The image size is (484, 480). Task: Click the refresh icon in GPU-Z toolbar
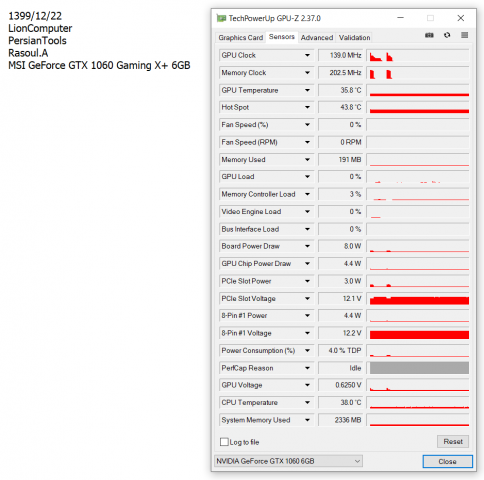pos(447,35)
